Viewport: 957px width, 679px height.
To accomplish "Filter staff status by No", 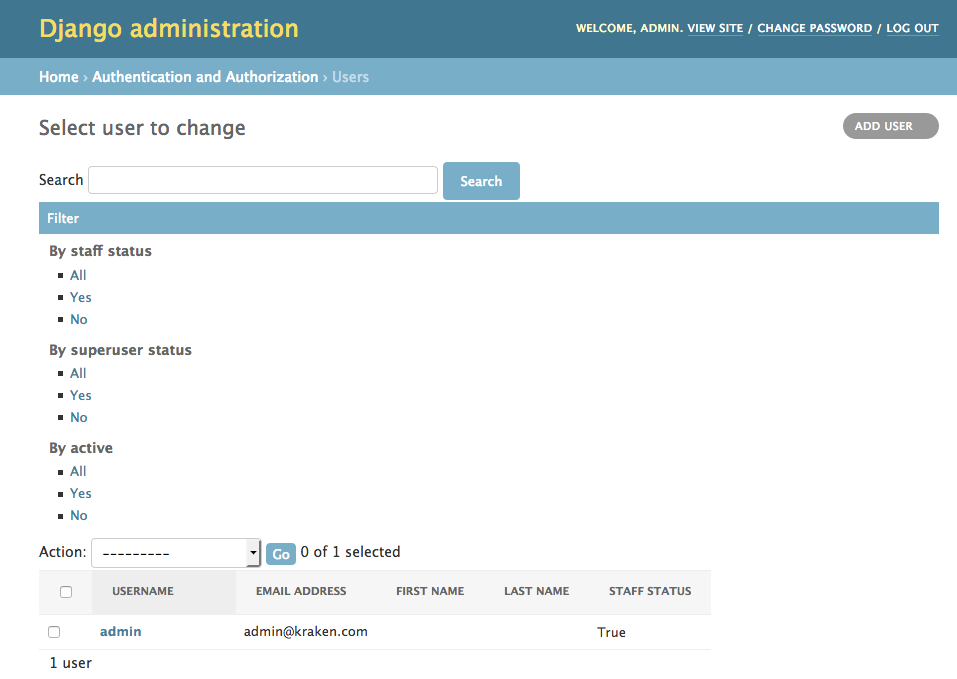I will click(x=79, y=319).
